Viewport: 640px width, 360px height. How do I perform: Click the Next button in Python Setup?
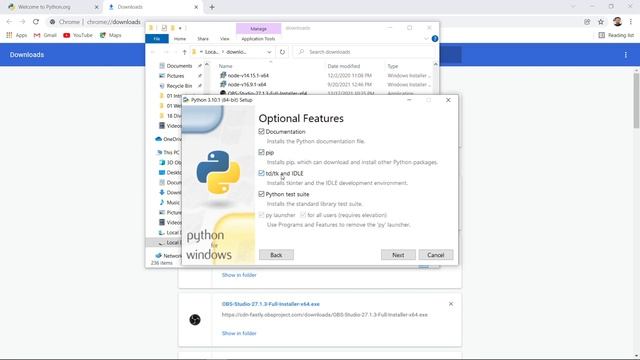tap(398, 255)
